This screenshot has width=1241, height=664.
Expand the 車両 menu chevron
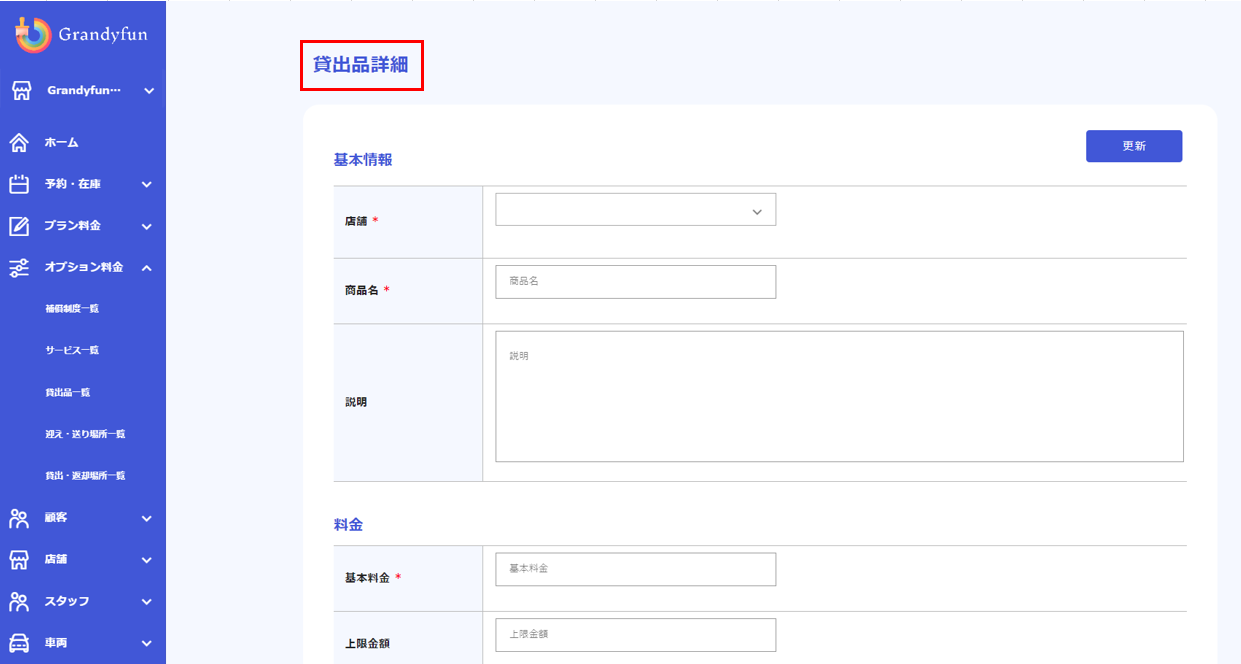(146, 643)
